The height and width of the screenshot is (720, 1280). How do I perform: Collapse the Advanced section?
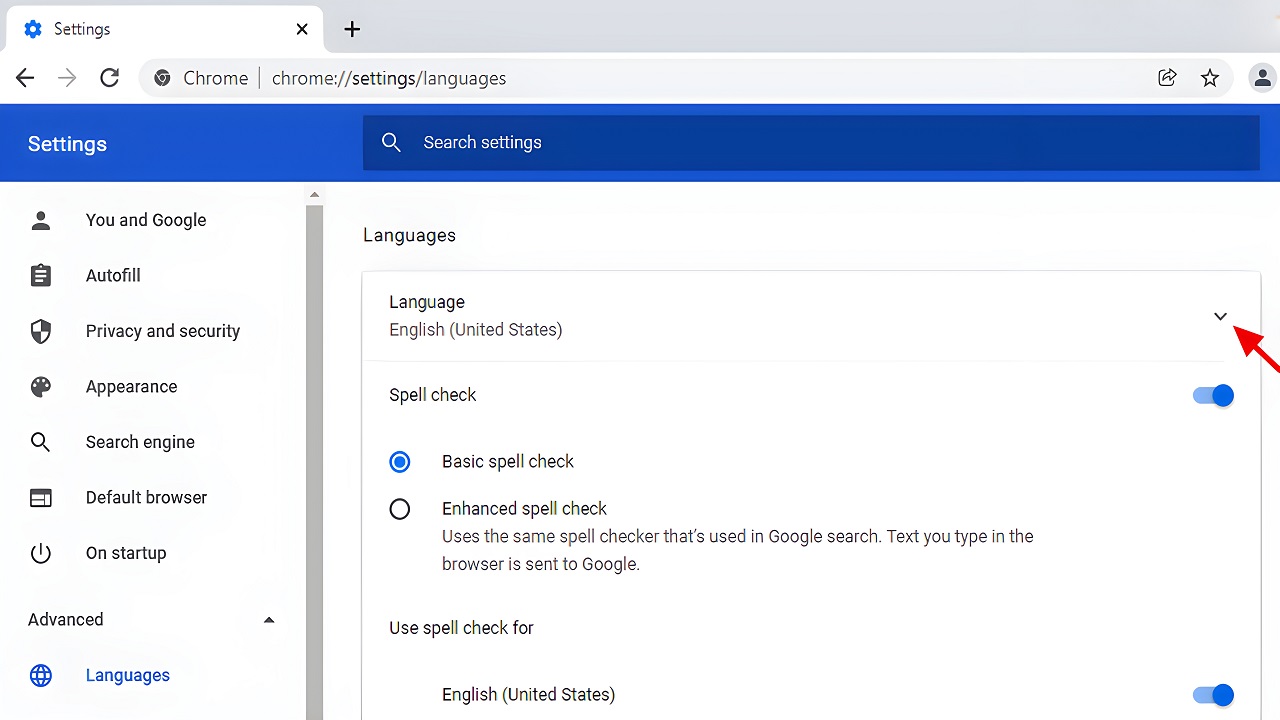click(269, 620)
